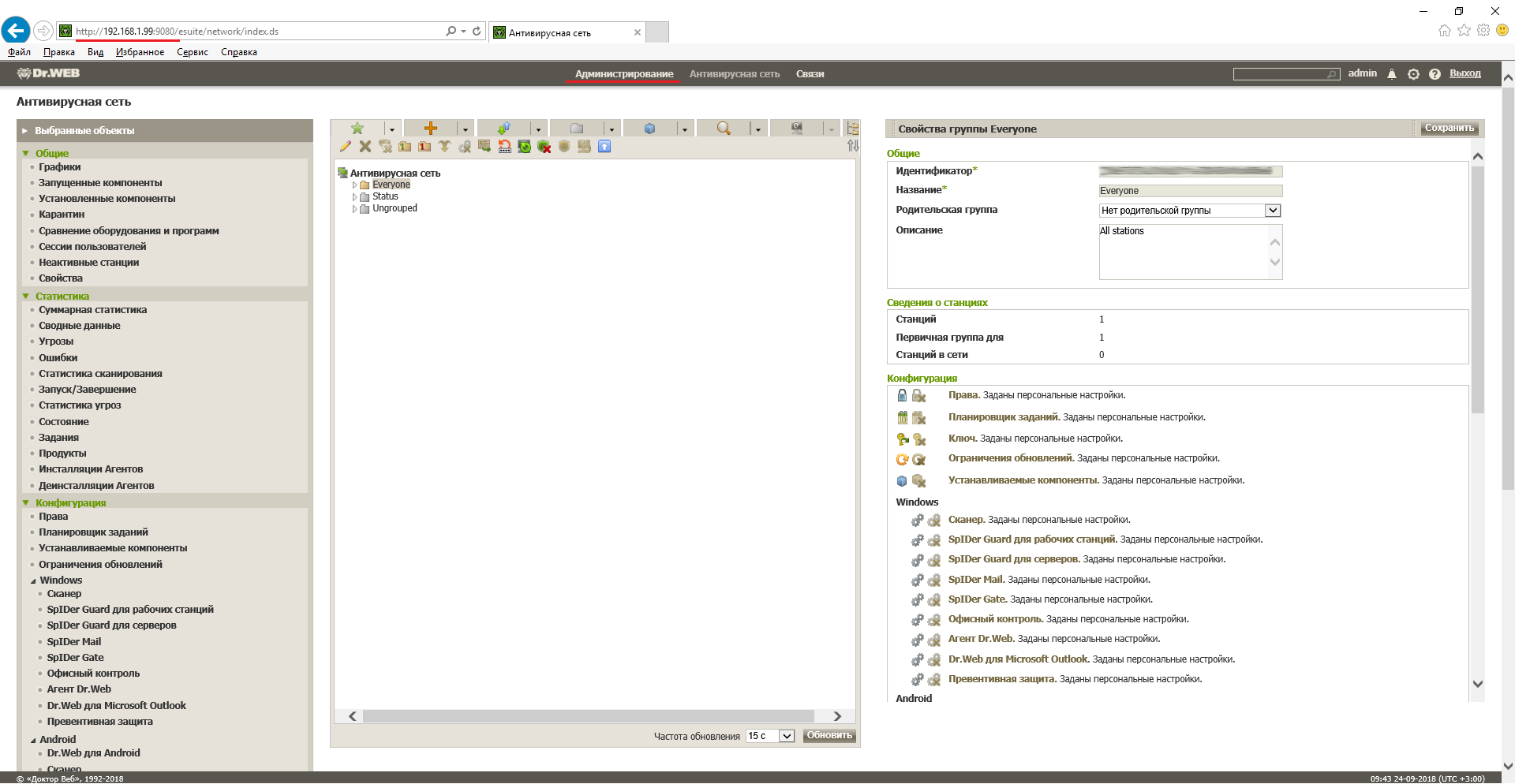This screenshot has height=784, width=1515.
Task: Open the Файл menu
Action: pyautogui.click(x=19, y=52)
